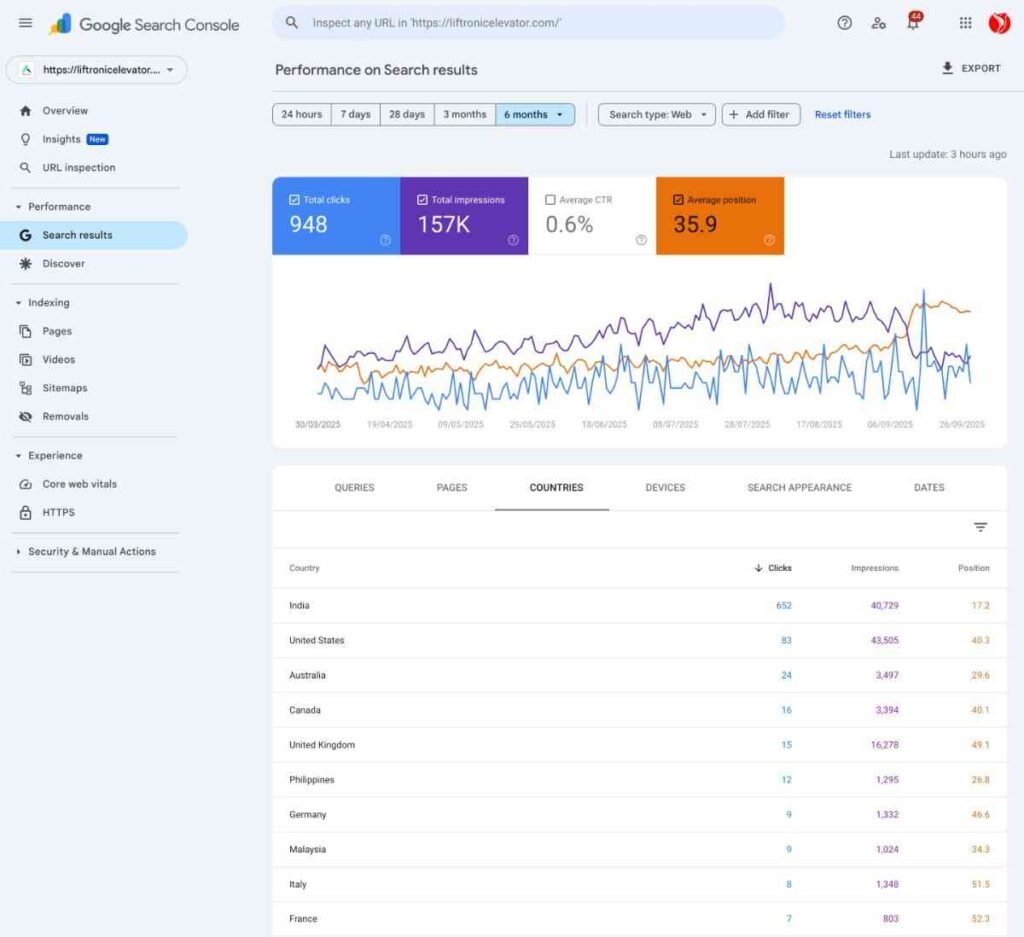Screen dimensions: 1024x937
Task: Open the Google apps grid
Action: 965,23
